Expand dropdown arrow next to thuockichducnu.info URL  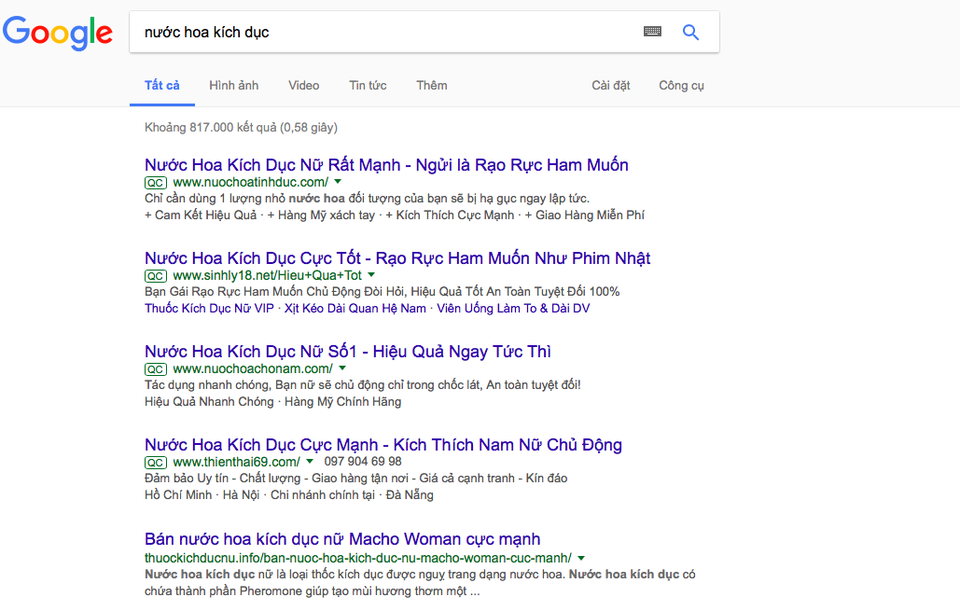click(x=581, y=558)
